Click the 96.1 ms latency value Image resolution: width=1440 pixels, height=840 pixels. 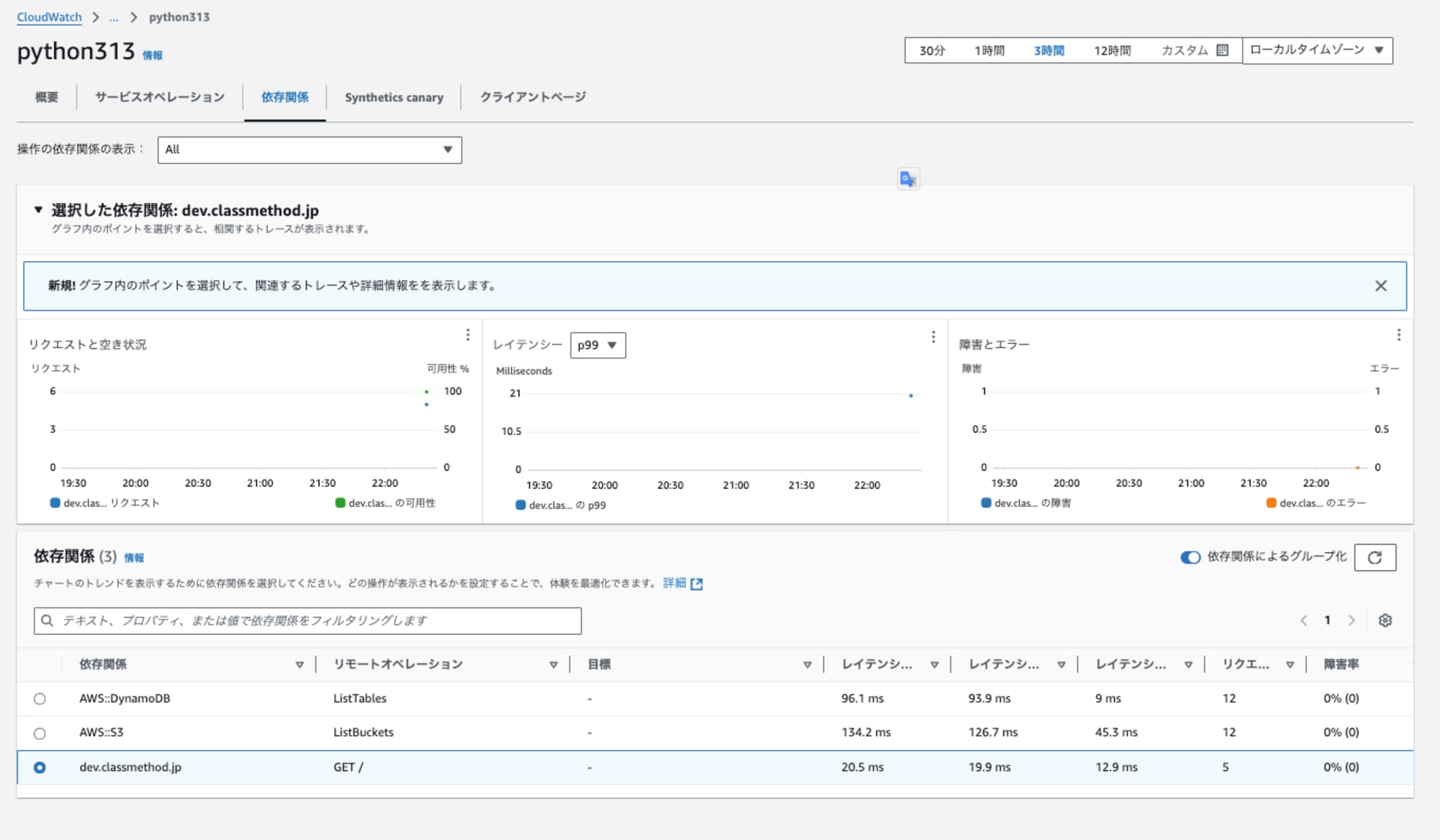(863, 698)
